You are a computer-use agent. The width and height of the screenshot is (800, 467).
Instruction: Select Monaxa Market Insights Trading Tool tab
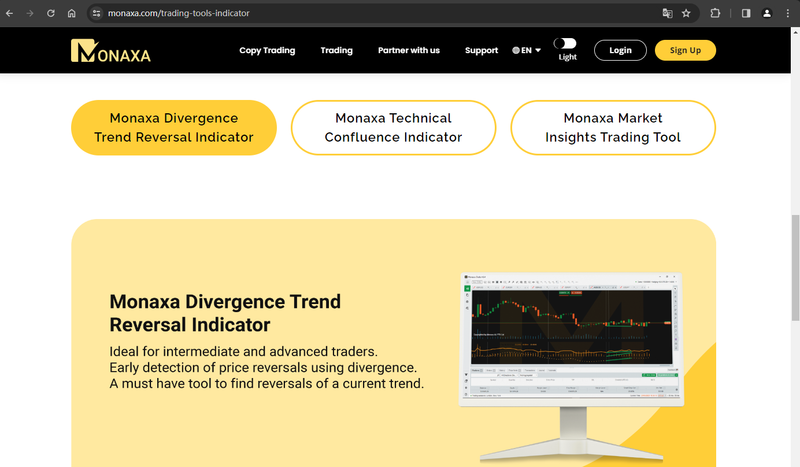613,128
